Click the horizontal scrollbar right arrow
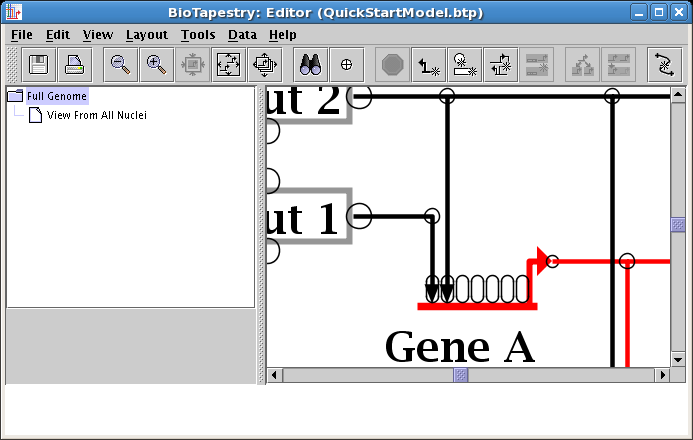Image resolution: width=693 pixels, height=440 pixels. pyautogui.click(x=661, y=375)
